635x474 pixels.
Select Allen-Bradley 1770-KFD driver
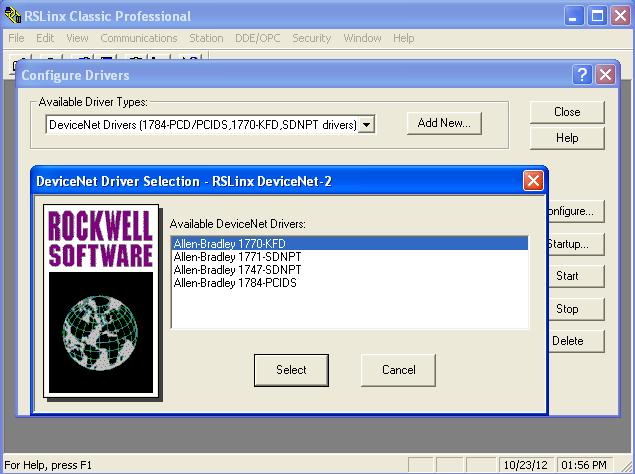349,243
